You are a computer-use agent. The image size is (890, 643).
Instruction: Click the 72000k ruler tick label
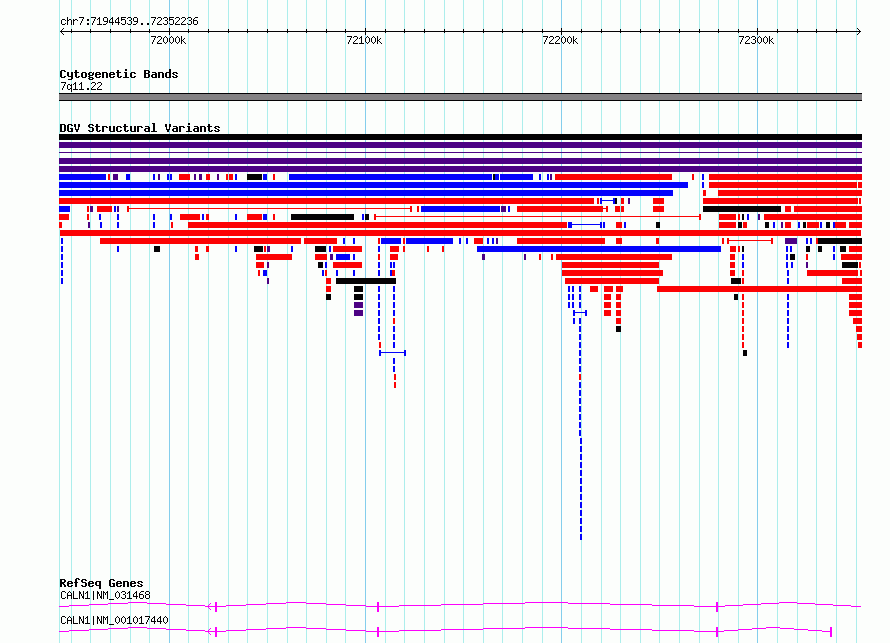click(x=168, y=40)
